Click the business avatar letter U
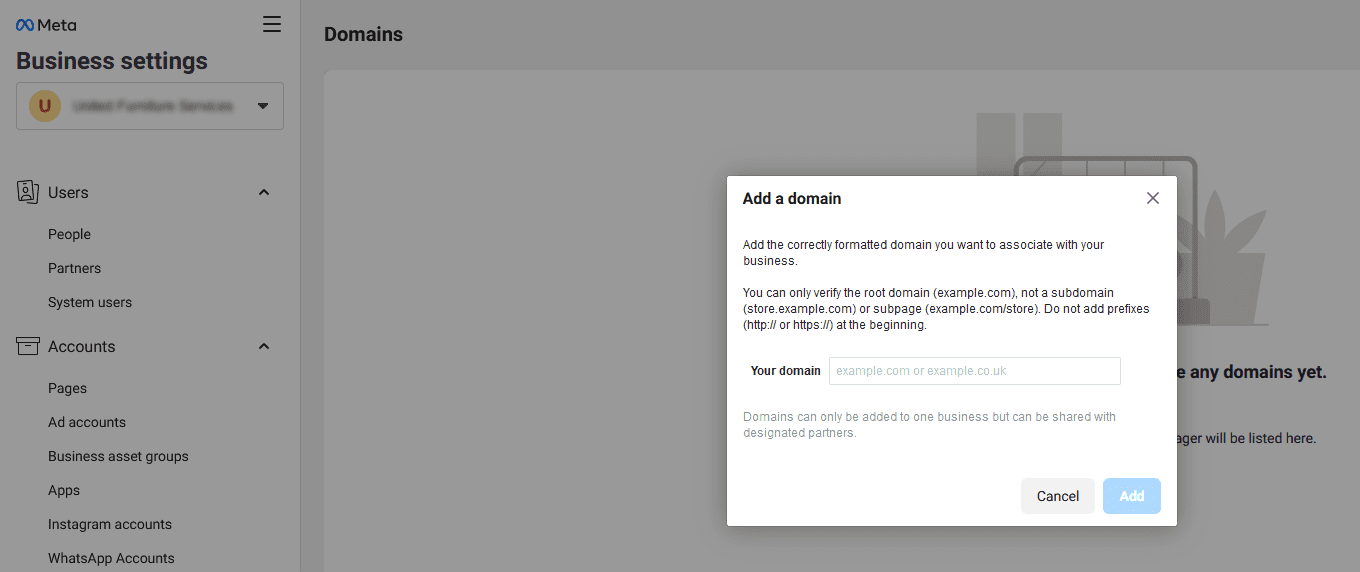Viewport: 1360px width, 572px height. tap(44, 106)
